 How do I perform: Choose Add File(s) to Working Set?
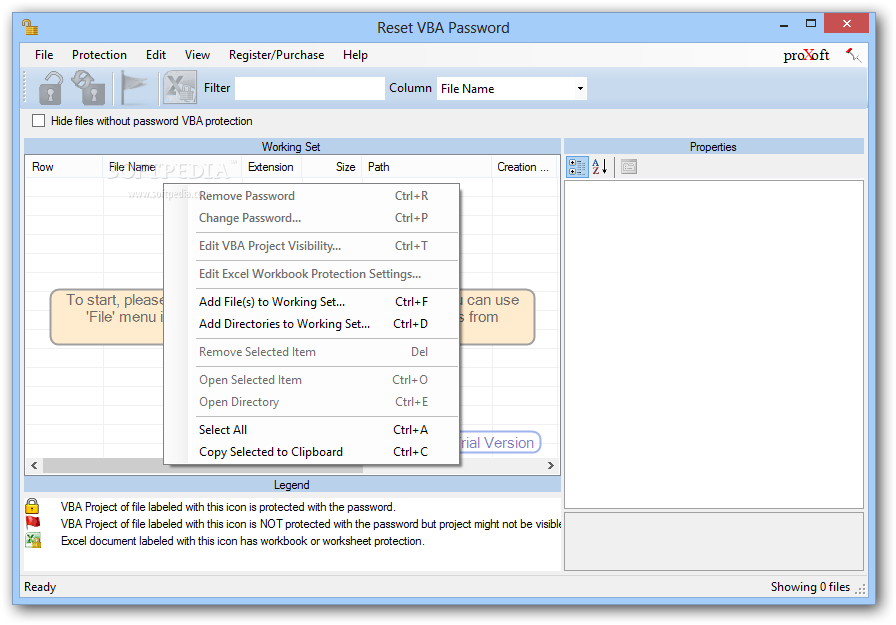[x=311, y=302]
